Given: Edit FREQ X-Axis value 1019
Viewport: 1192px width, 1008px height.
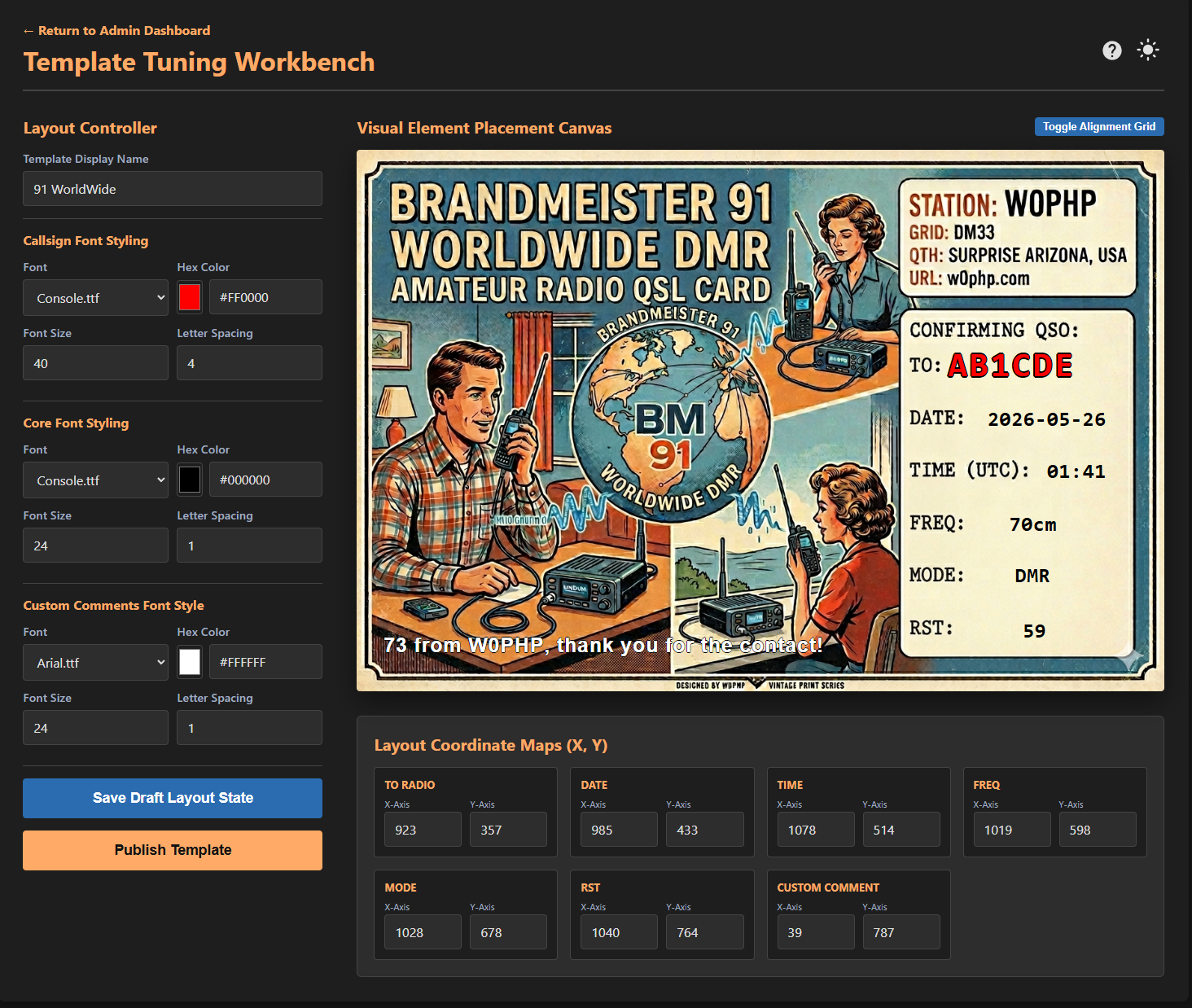Looking at the screenshot, I should pyautogui.click(x=1011, y=830).
